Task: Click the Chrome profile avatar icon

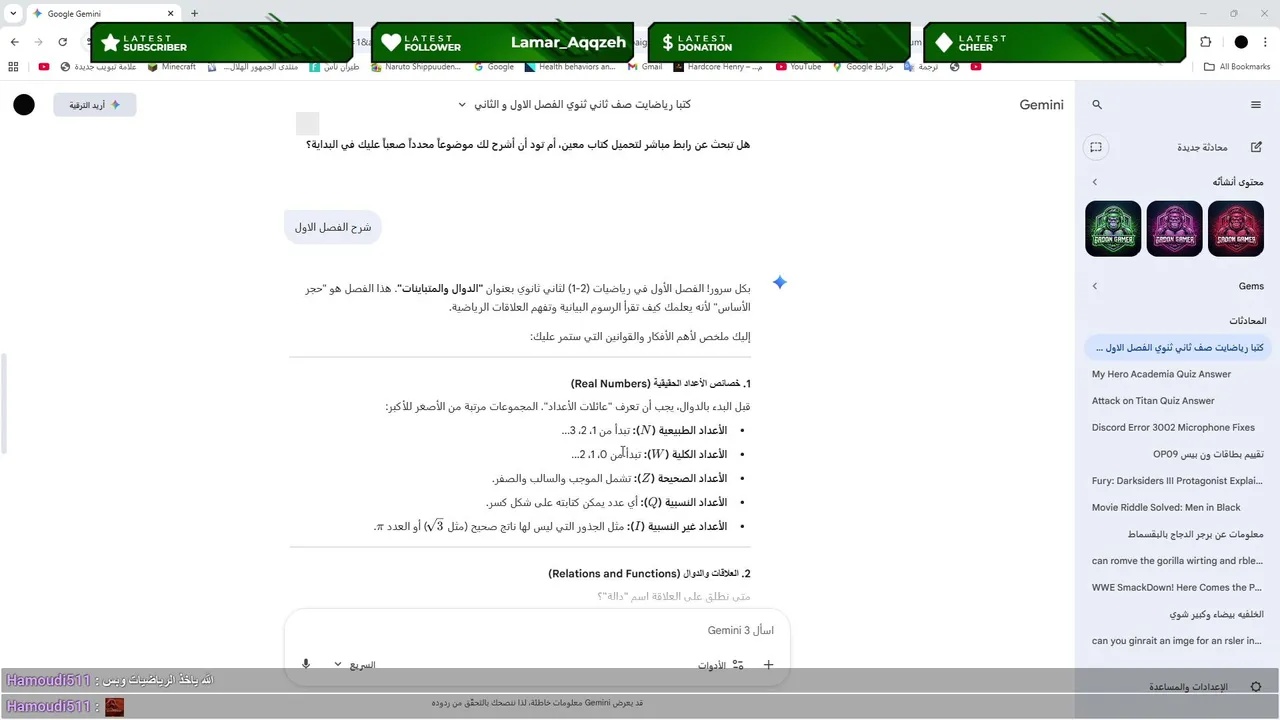Action: [x=1241, y=42]
